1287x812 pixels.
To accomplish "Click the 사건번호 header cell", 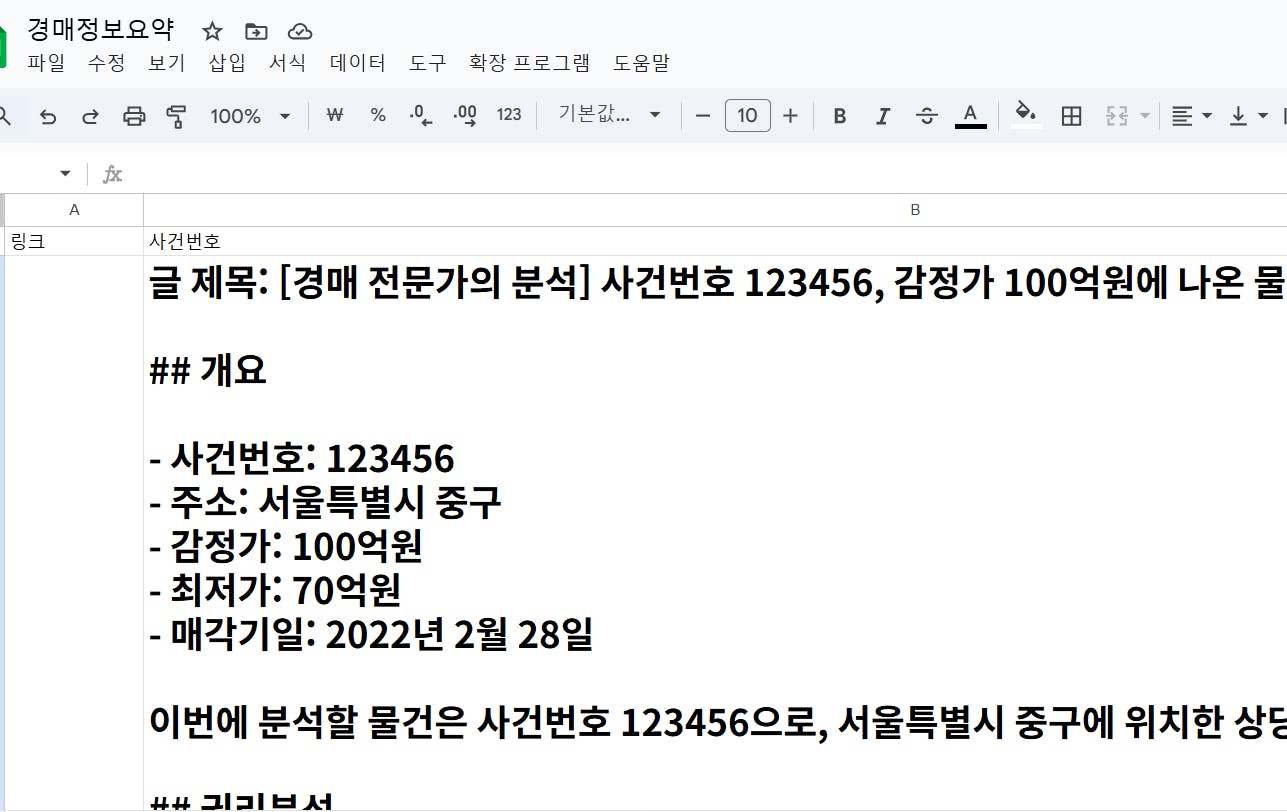I will [715, 241].
